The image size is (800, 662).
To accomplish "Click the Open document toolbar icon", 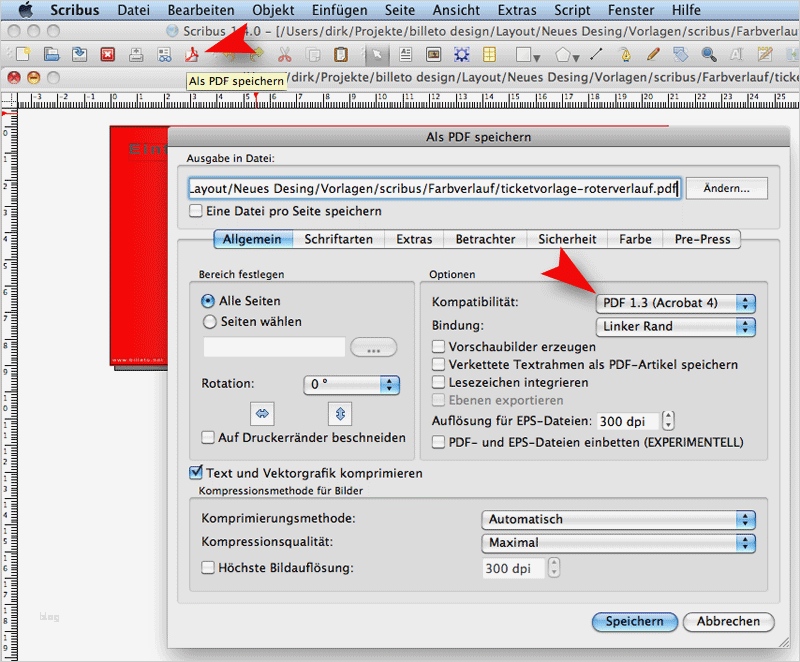I will coord(51,54).
